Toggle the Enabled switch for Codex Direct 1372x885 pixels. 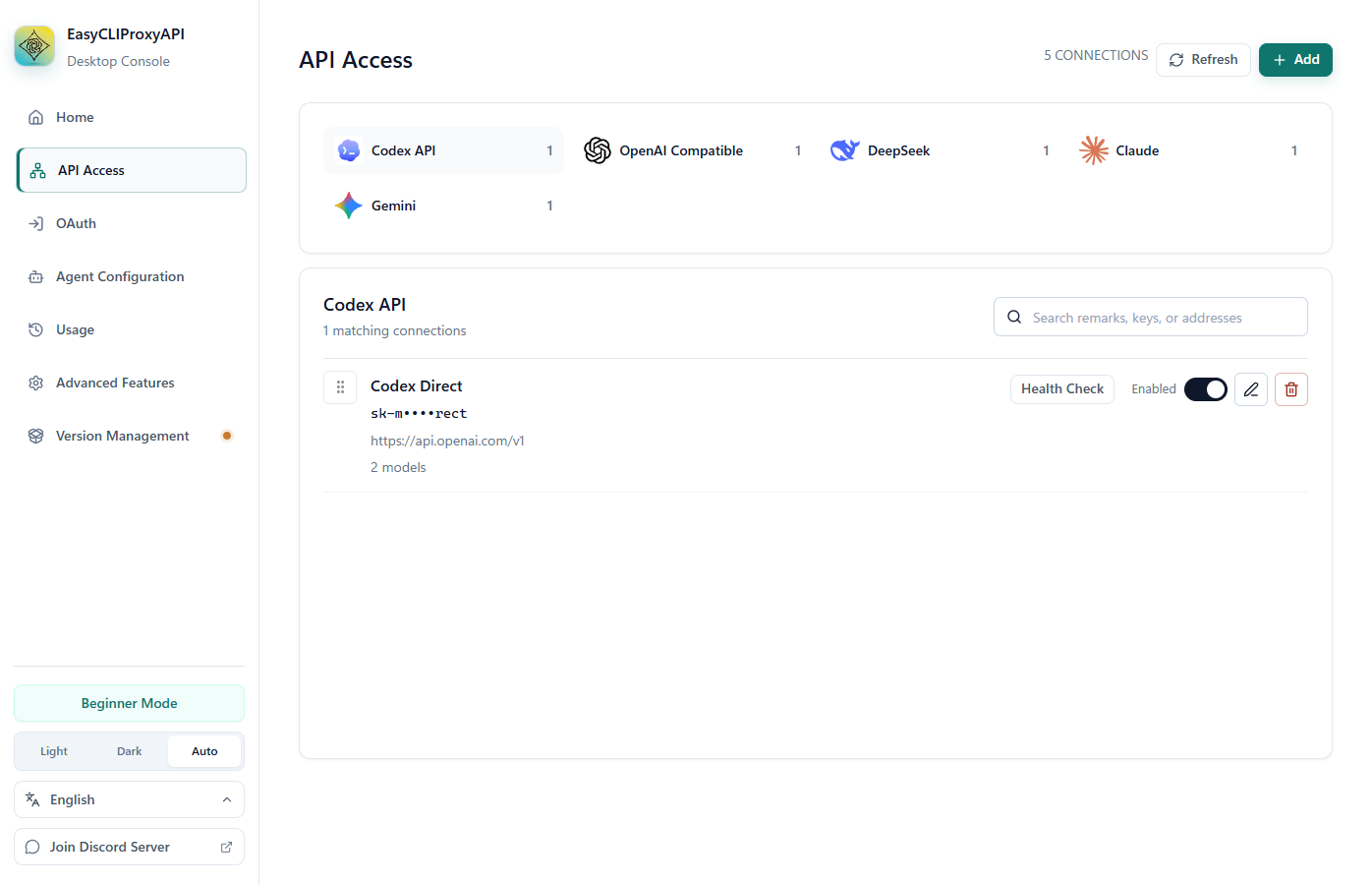[x=1206, y=389]
